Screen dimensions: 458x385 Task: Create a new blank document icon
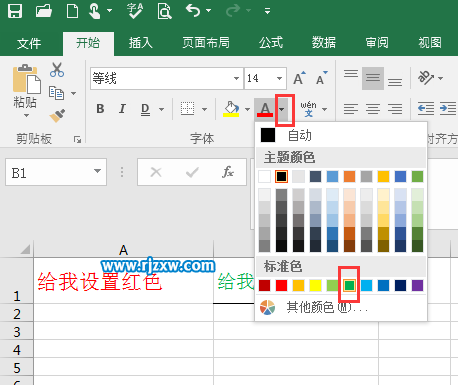[72, 11]
